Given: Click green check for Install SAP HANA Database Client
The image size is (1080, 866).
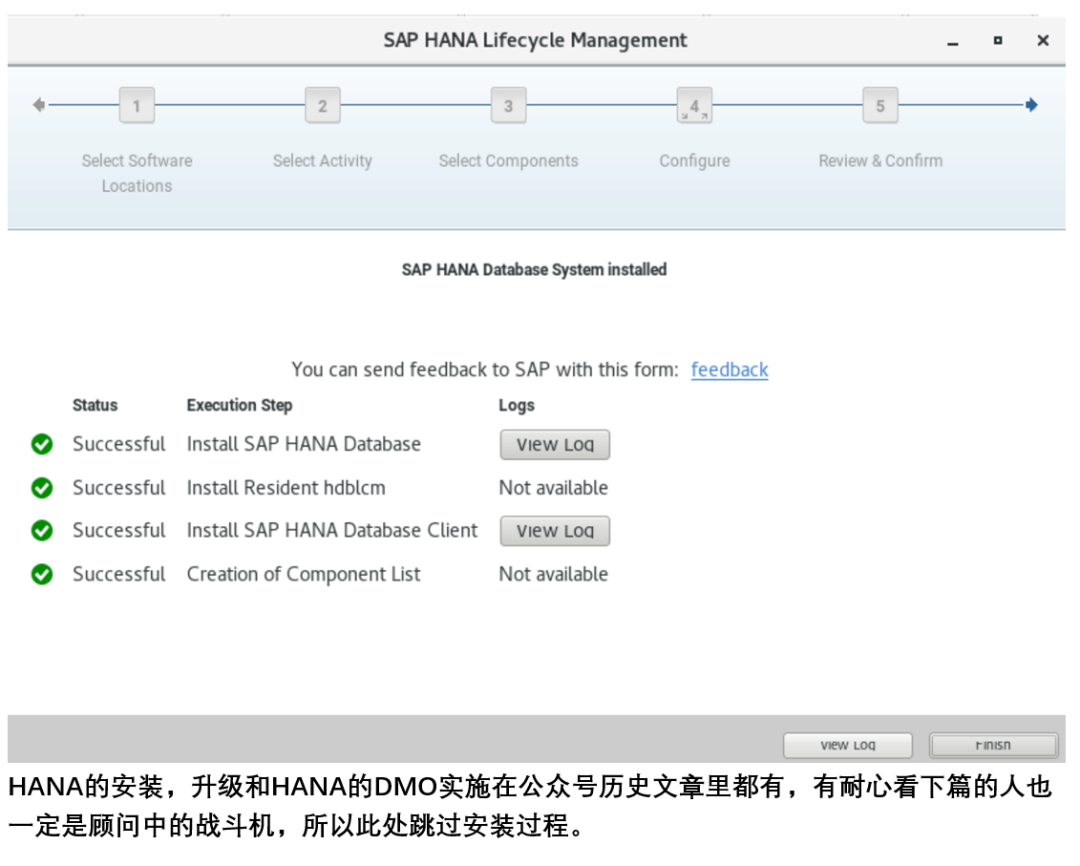Looking at the screenshot, I should point(42,530).
